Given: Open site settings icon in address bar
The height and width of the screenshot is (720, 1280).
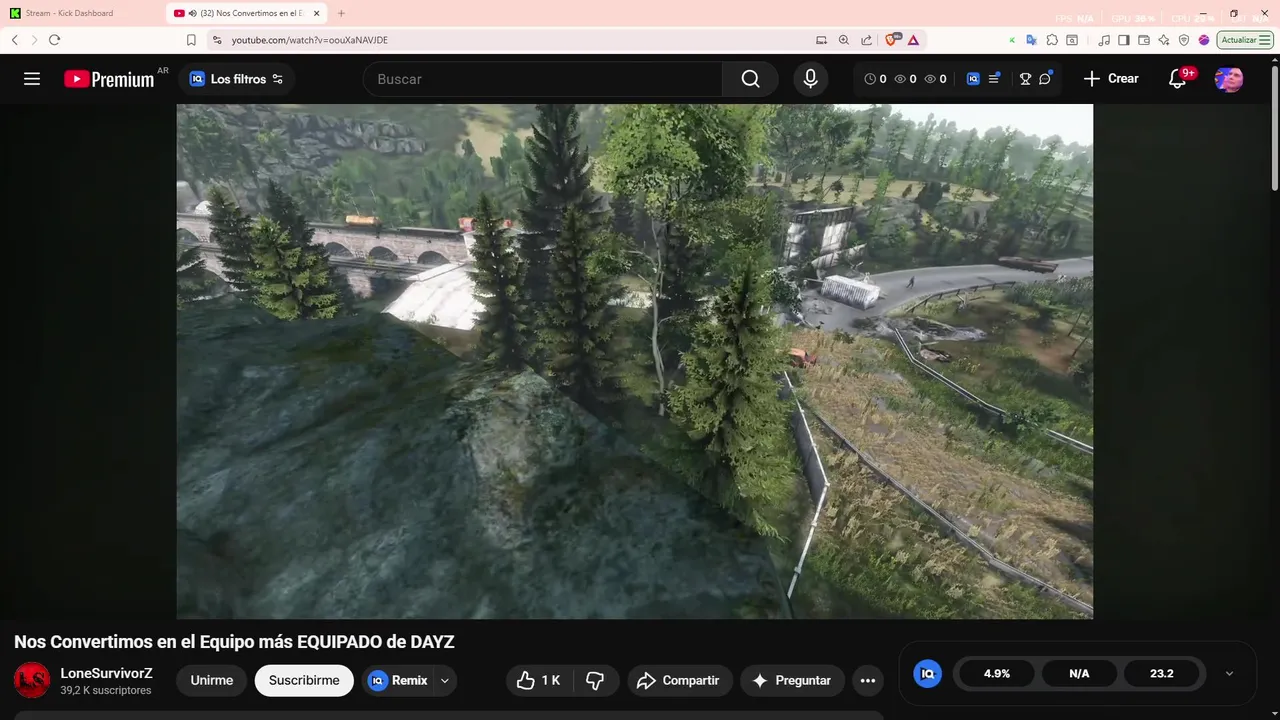Looking at the screenshot, I should click(x=217, y=40).
